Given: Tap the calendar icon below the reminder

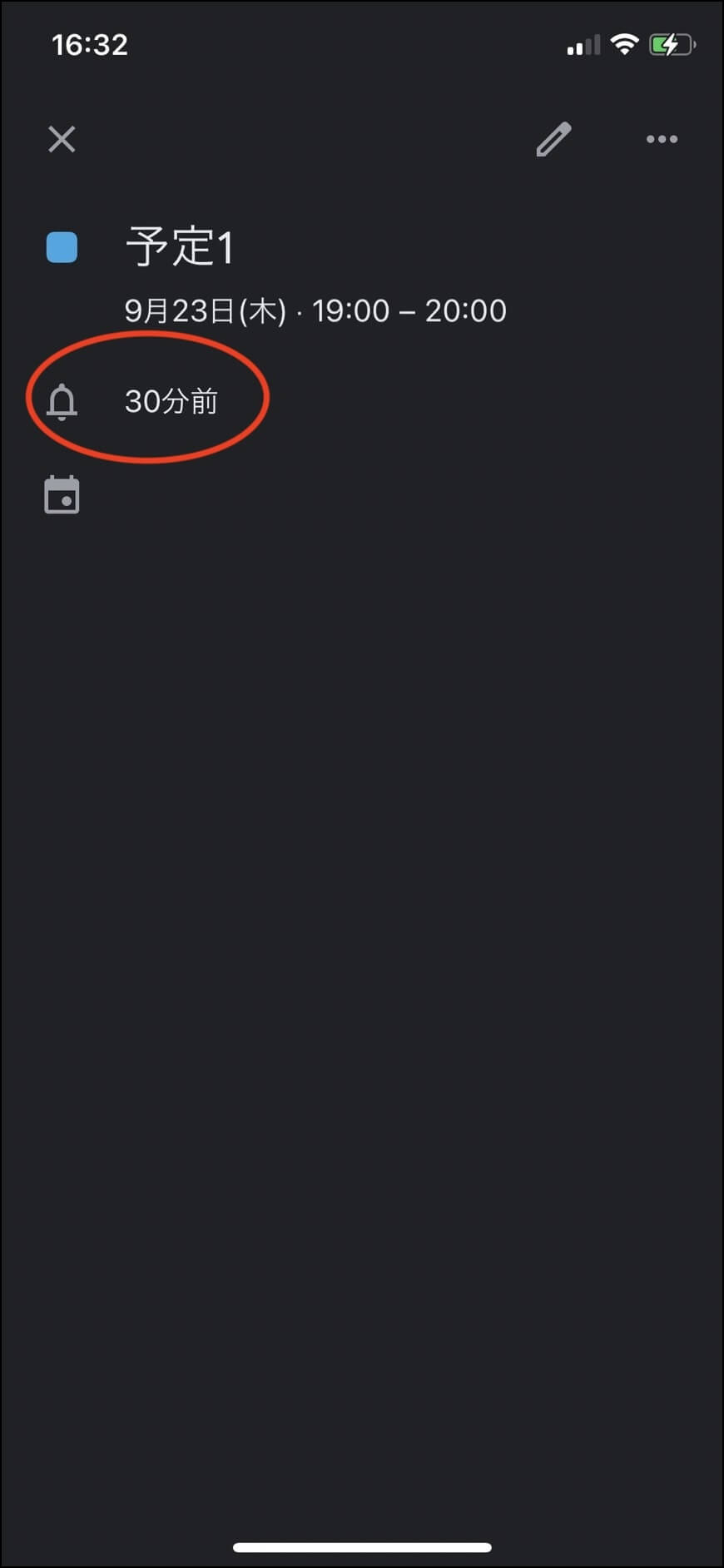Looking at the screenshot, I should click(x=62, y=495).
